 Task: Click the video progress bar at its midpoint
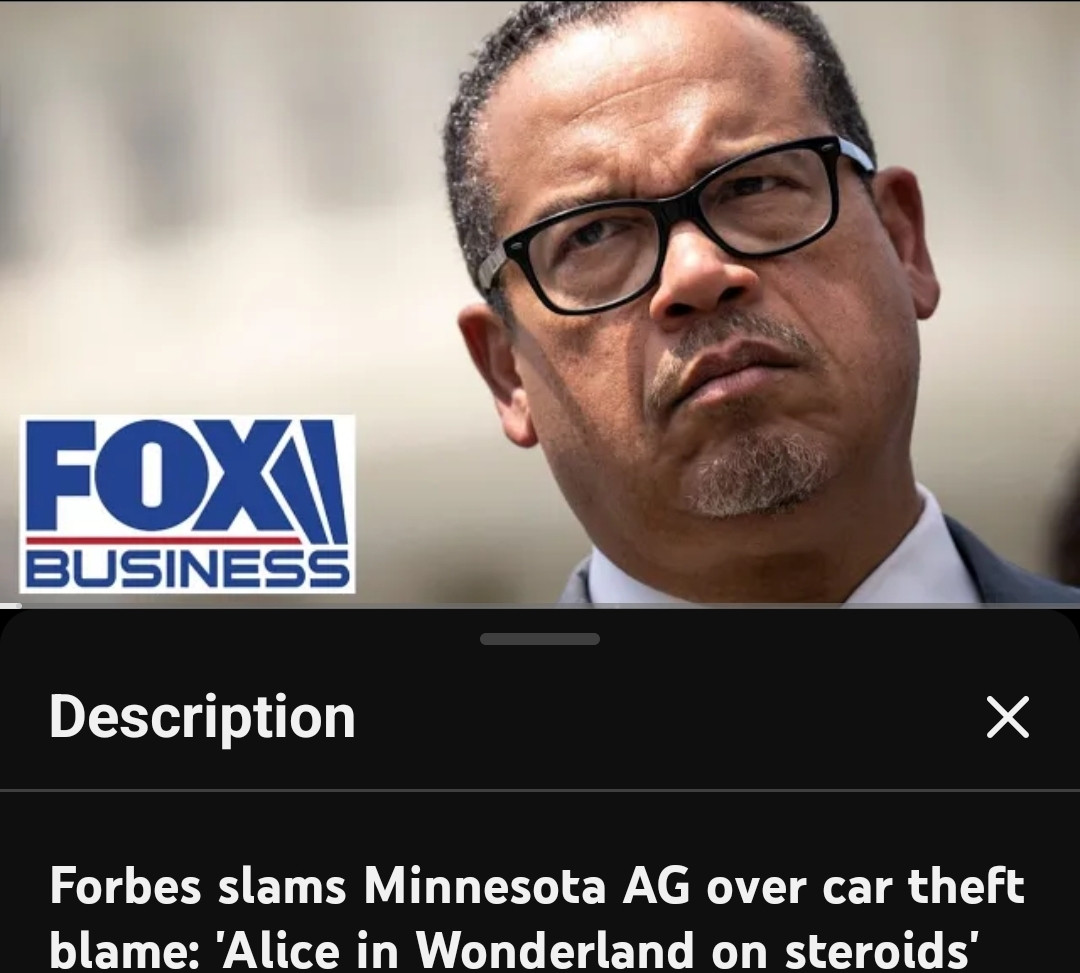pyautogui.click(x=540, y=605)
